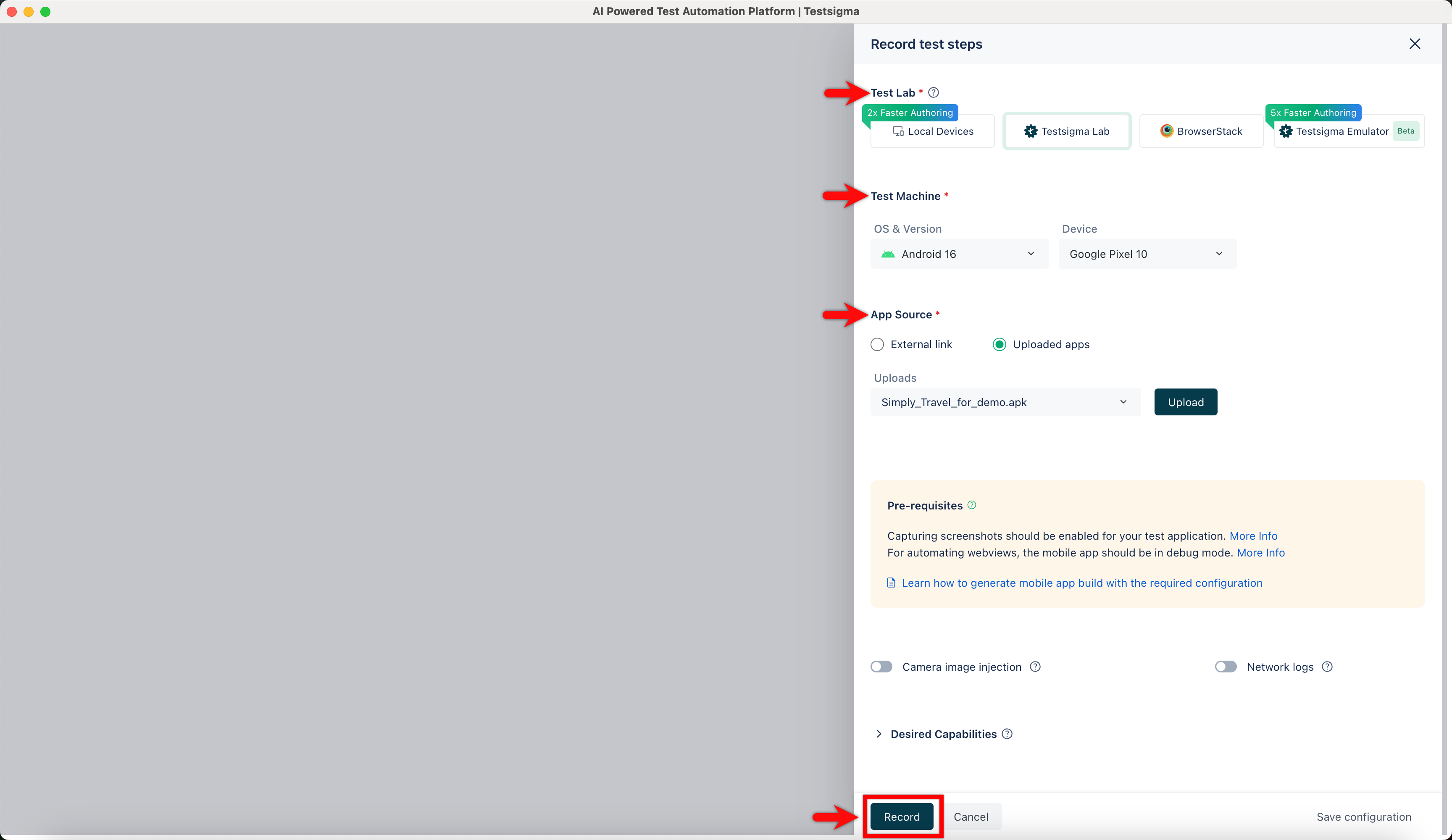Click the Network logs help icon
1452x840 pixels.
click(1327, 667)
